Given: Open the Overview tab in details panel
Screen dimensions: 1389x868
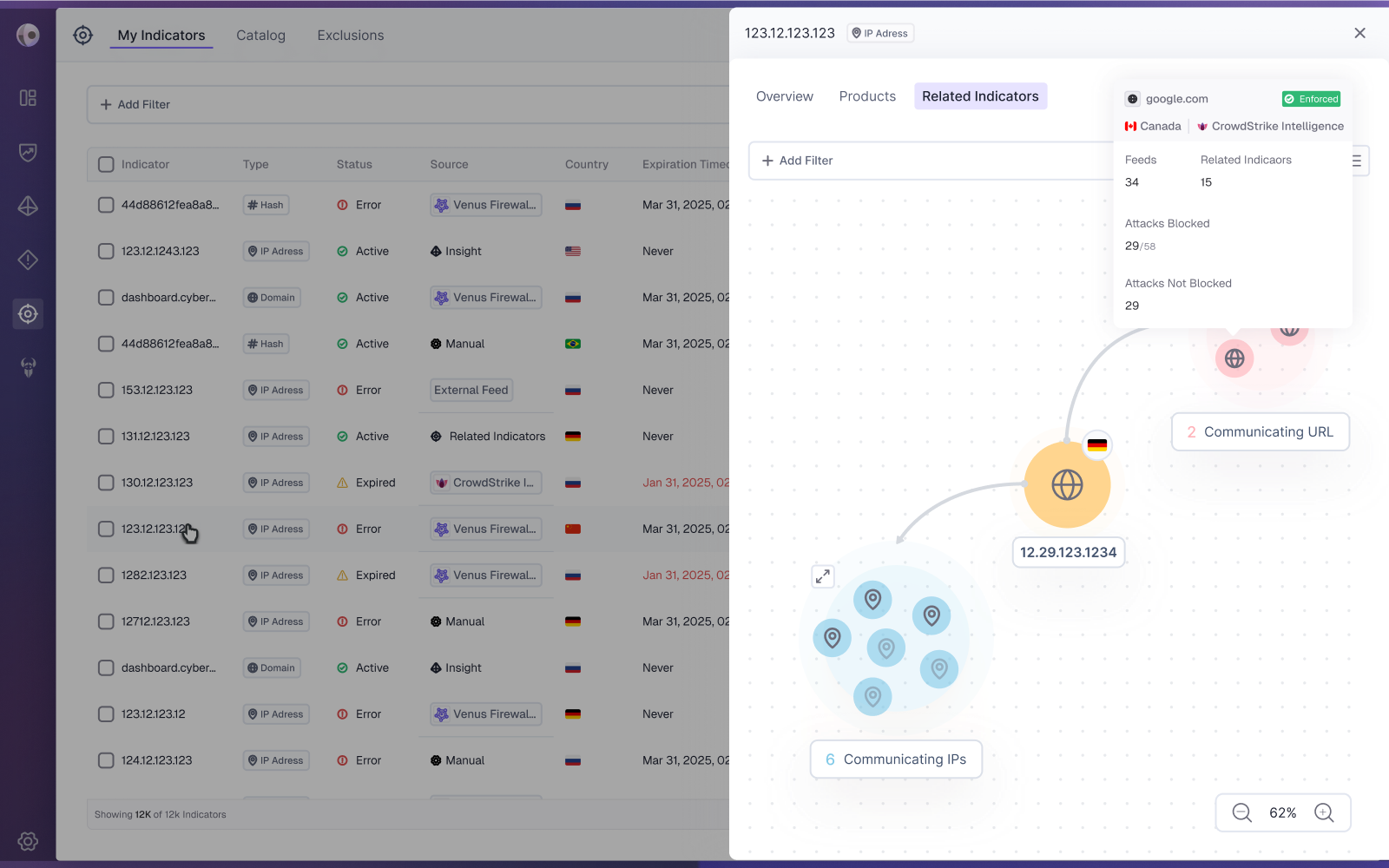Looking at the screenshot, I should pos(785,96).
